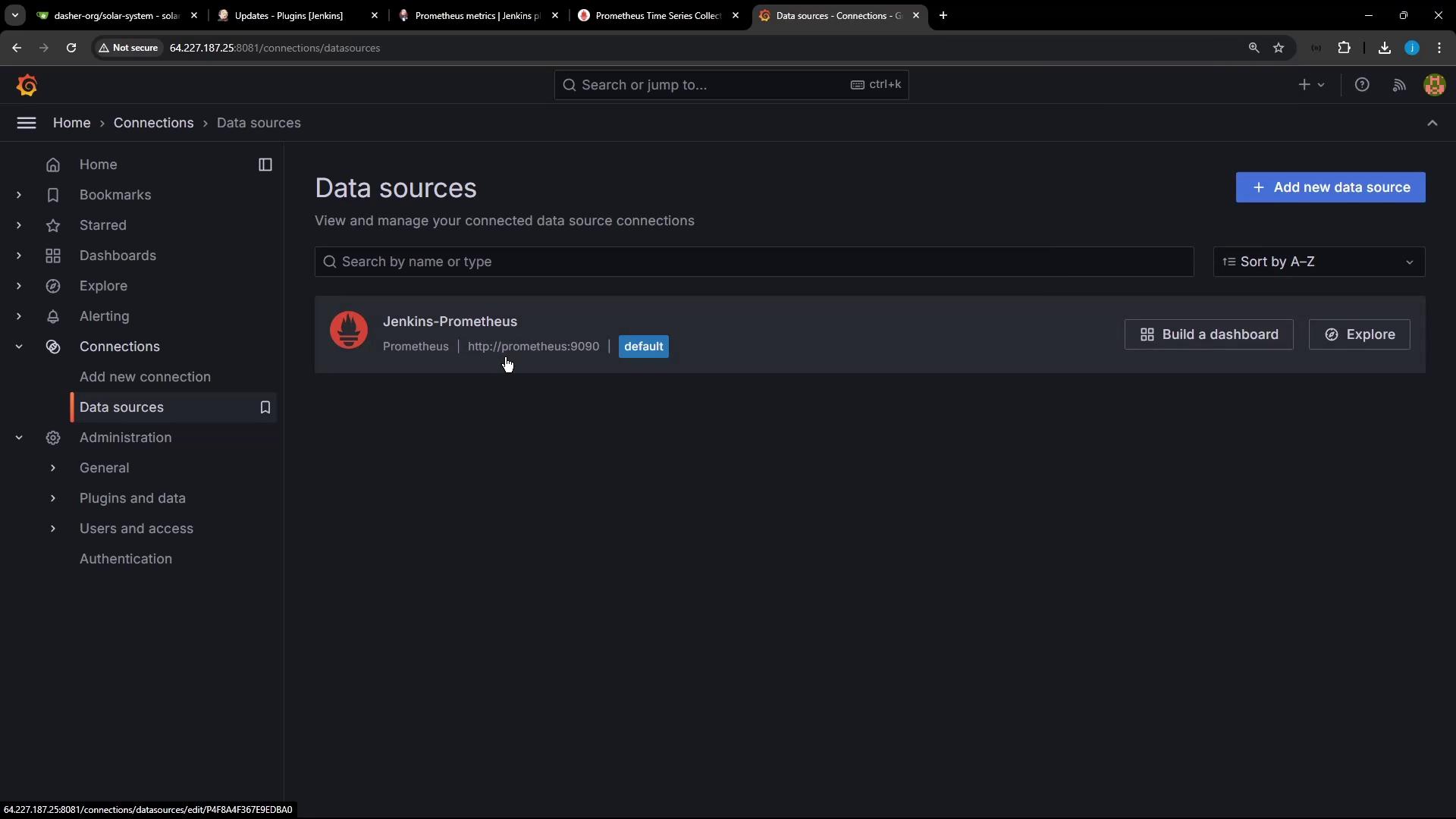
Task: Collapse the Connections section arrow
Action: click(19, 347)
